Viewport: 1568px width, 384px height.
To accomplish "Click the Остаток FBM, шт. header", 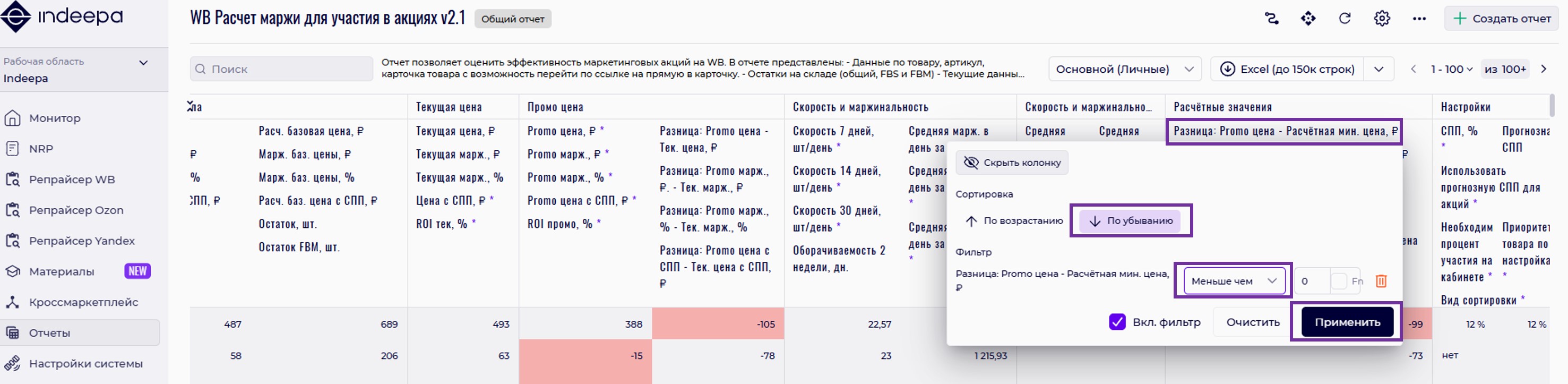I will pos(299,247).
